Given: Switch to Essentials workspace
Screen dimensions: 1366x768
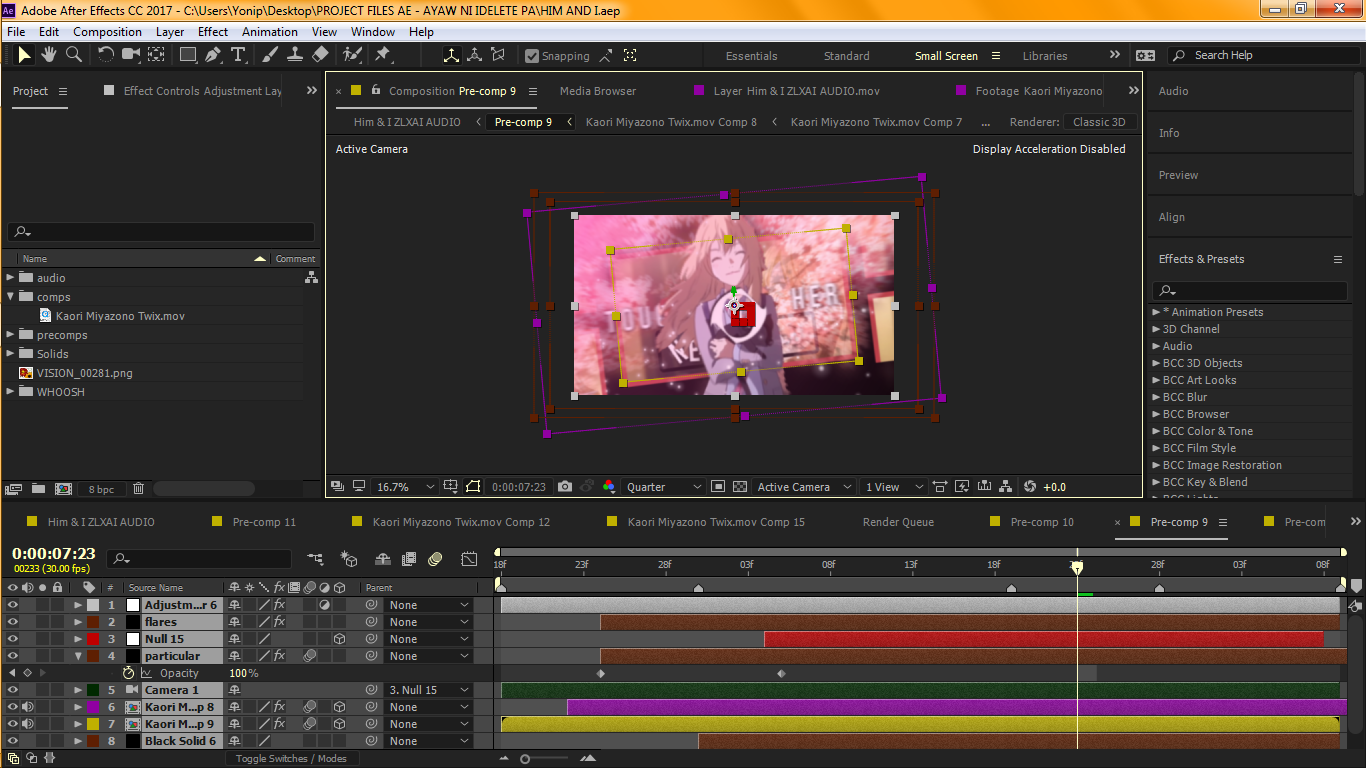Looking at the screenshot, I should coord(751,56).
